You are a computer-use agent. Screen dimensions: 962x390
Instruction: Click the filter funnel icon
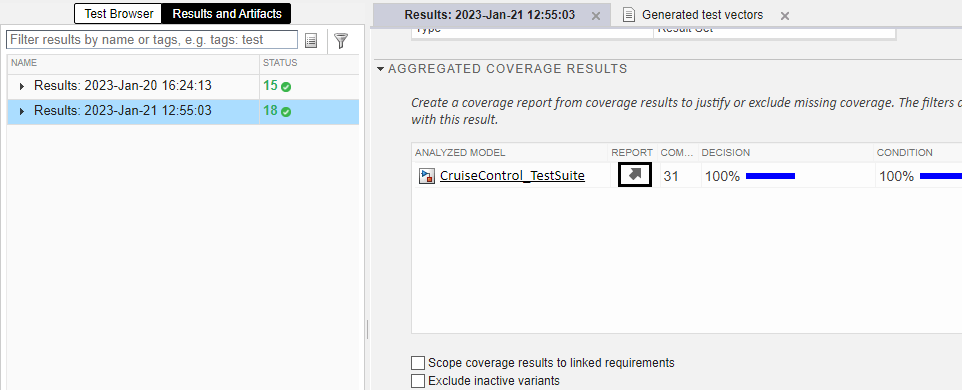(x=341, y=40)
